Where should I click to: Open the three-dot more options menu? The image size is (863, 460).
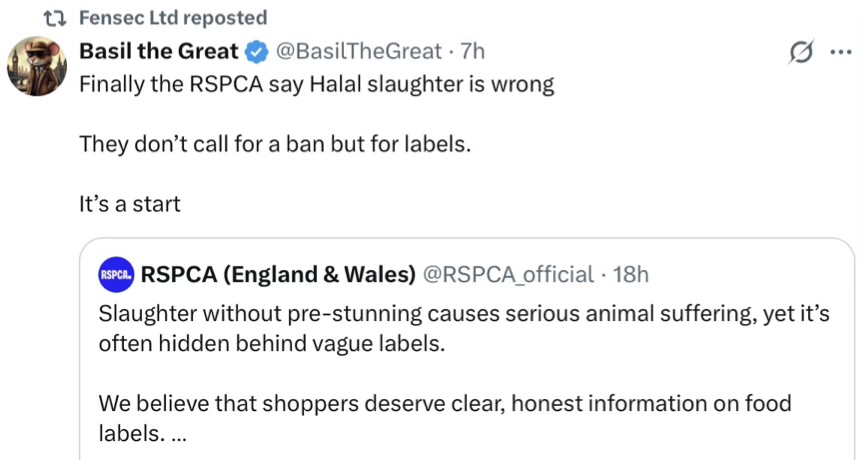click(x=838, y=53)
